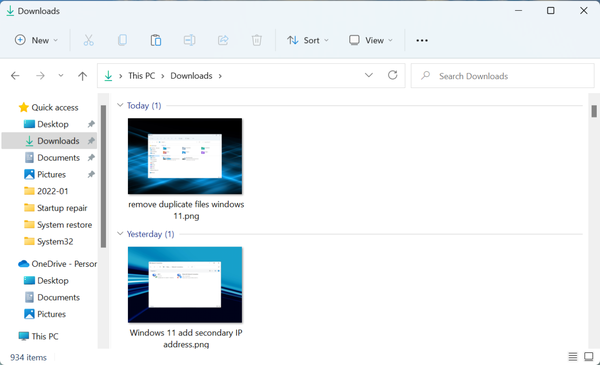Click the Paste clipboard icon
The image size is (600, 365).
pyautogui.click(x=156, y=40)
